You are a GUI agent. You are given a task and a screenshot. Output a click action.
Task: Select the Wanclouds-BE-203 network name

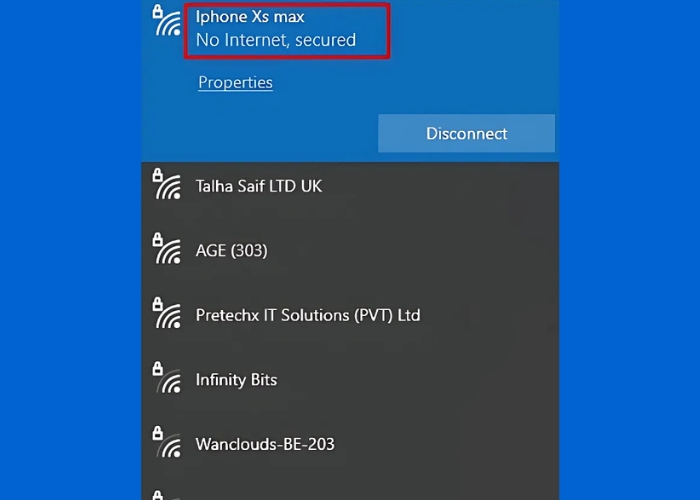pos(265,444)
